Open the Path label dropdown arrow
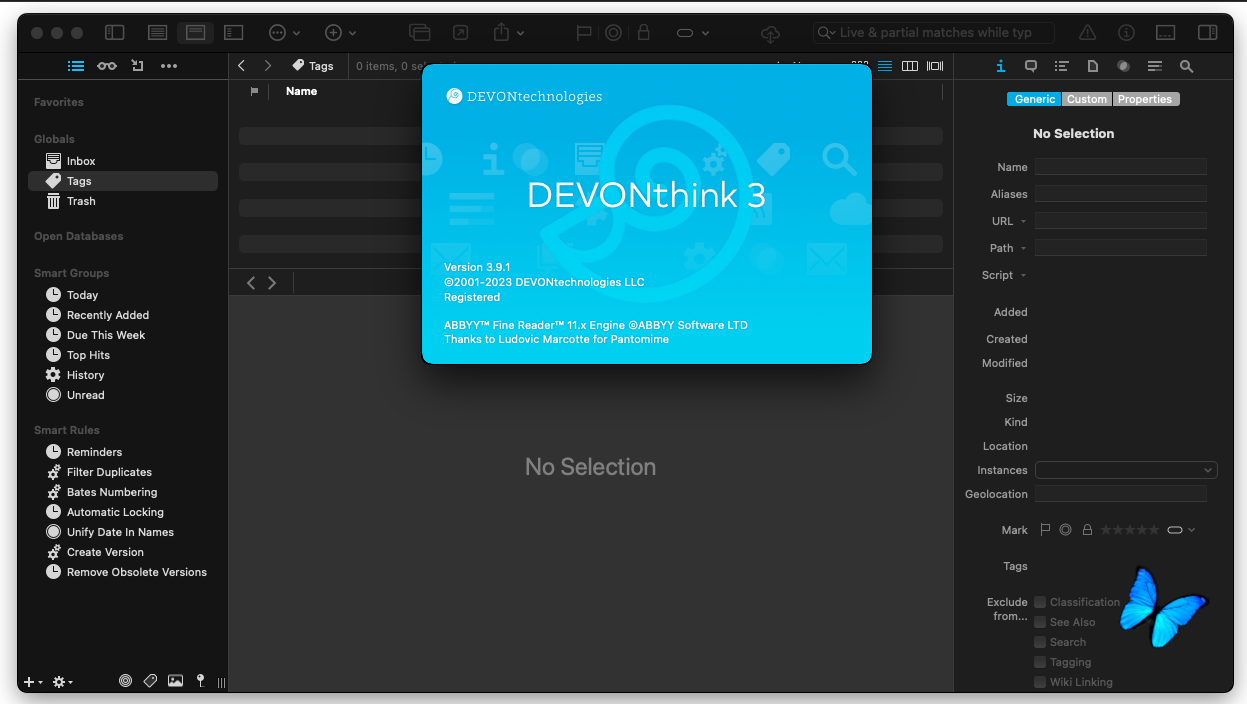 [x=1023, y=248]
